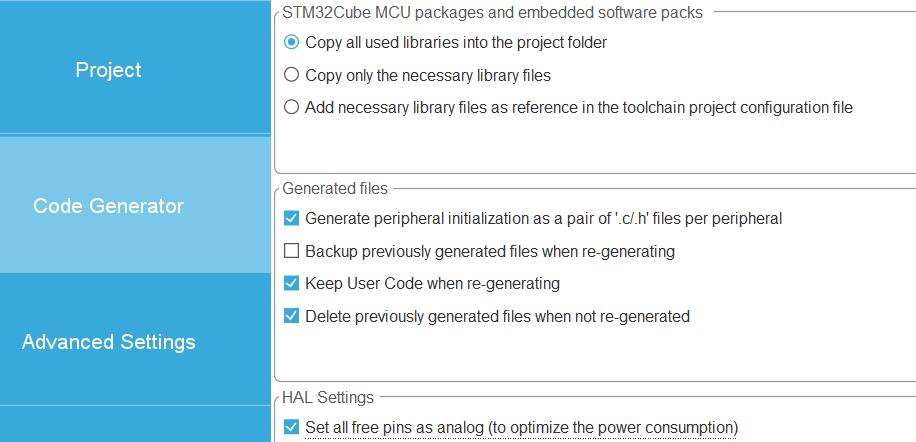Image resolution: width=916 pixels, height=442 pixels.
Task: Click the 'HAL Settings' group heading
Action: [328, 398]
